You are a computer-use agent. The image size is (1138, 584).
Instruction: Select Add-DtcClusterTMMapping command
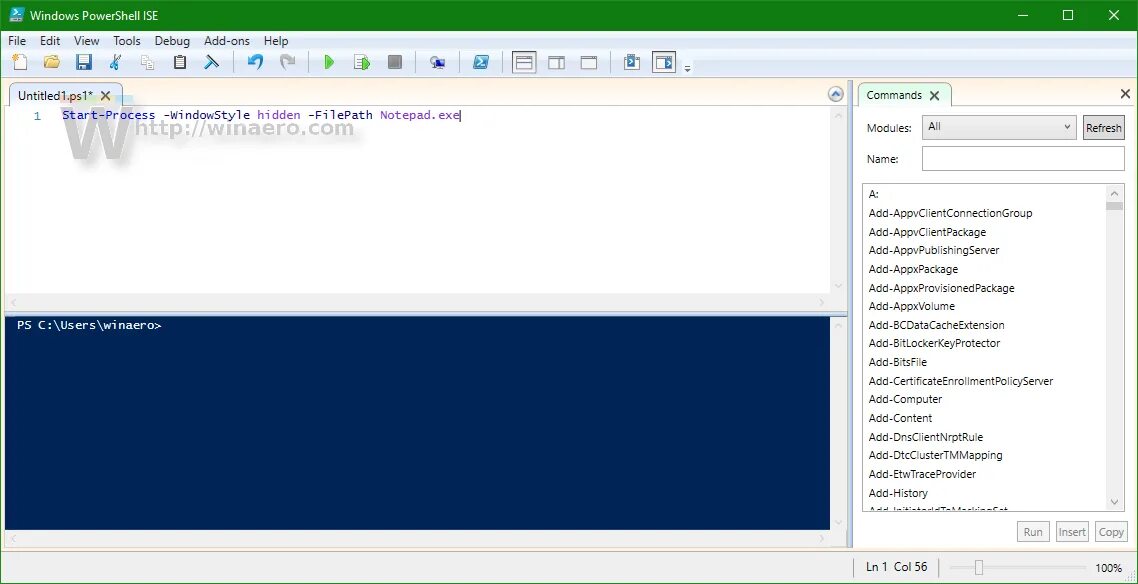click(936, 455)
